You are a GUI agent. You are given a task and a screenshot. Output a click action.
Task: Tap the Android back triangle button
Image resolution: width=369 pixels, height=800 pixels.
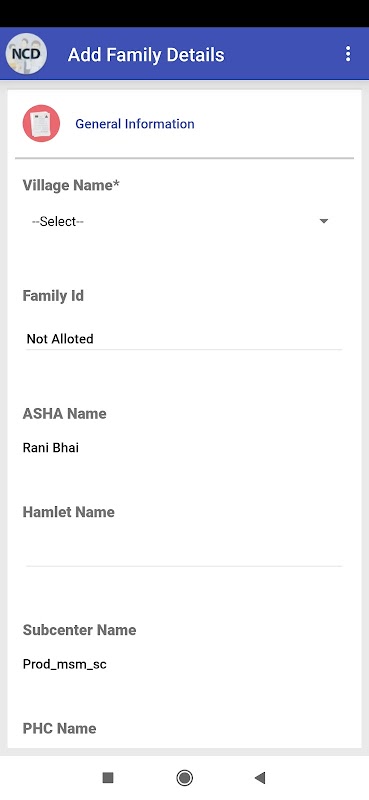260,778
